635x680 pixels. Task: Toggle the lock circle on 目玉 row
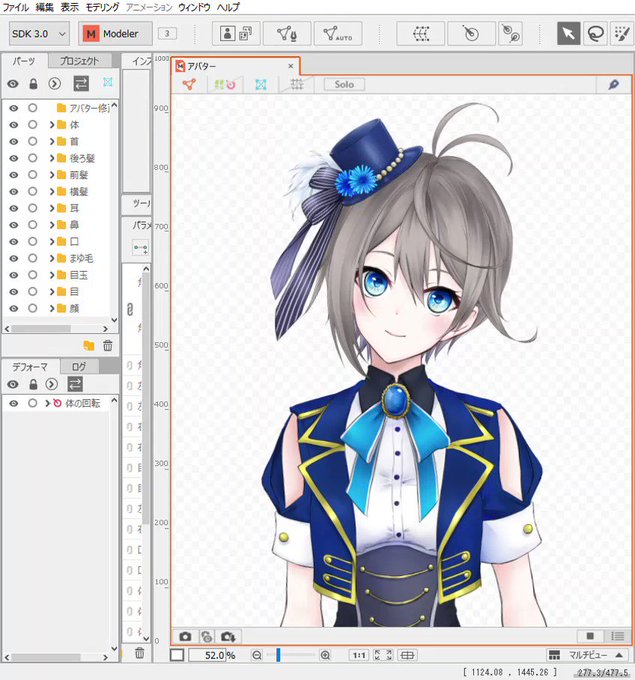tap(33, 275)
